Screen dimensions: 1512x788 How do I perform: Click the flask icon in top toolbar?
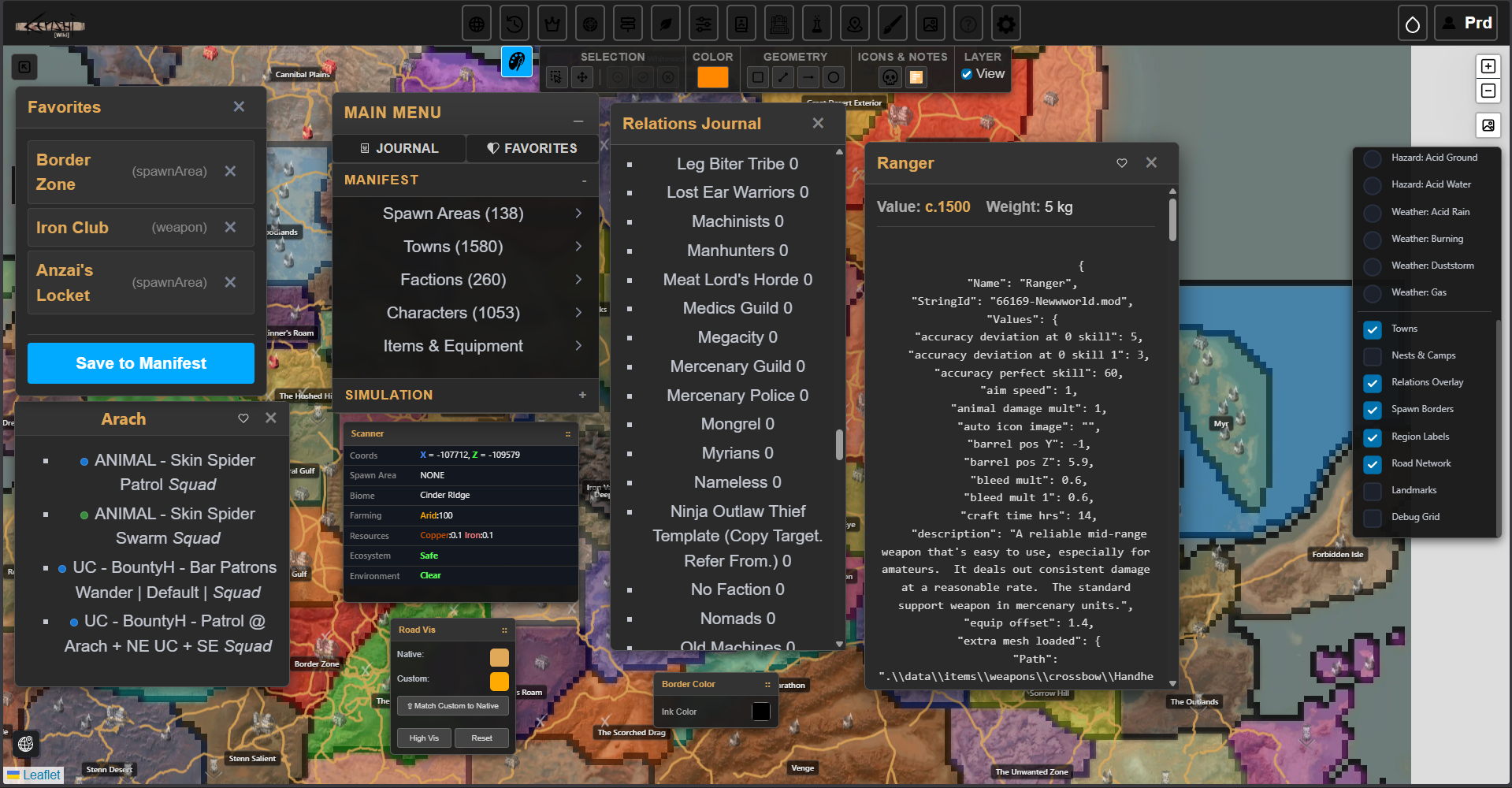point(817,24)
